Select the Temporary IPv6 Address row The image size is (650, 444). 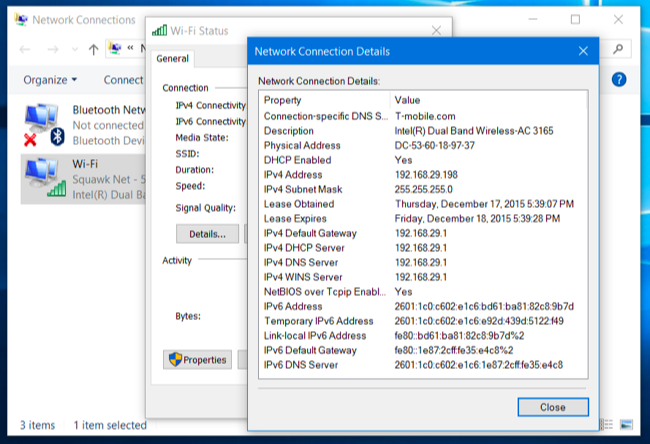pos(423,321)
